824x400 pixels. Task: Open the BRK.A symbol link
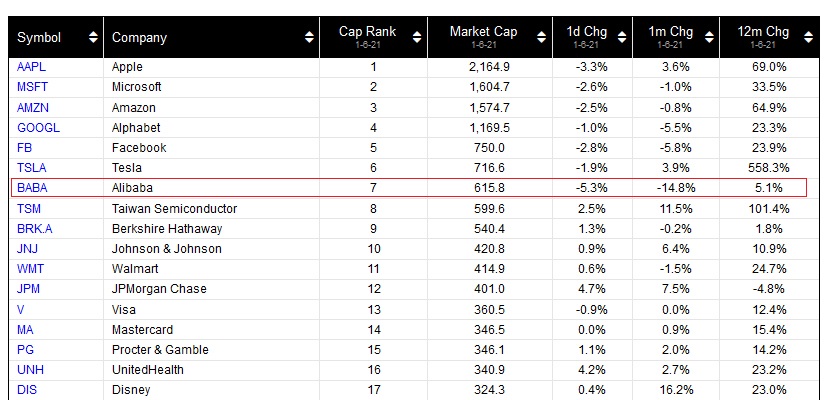tap(34, 228)
